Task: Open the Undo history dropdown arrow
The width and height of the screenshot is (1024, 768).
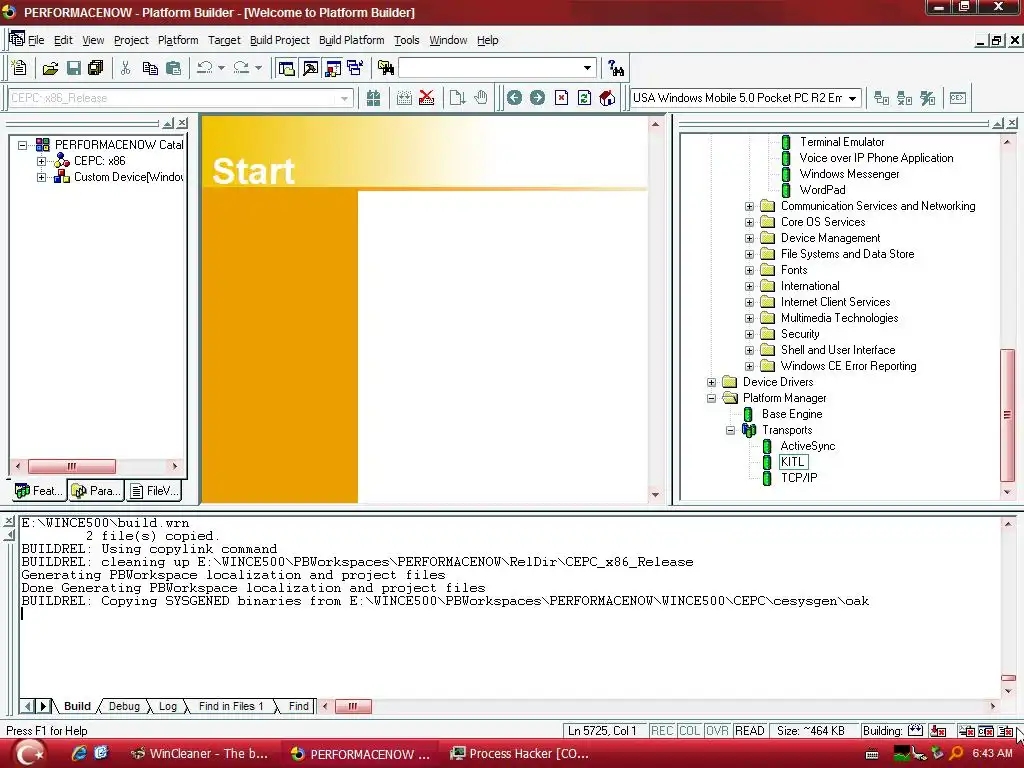Action: click(221, 68)
